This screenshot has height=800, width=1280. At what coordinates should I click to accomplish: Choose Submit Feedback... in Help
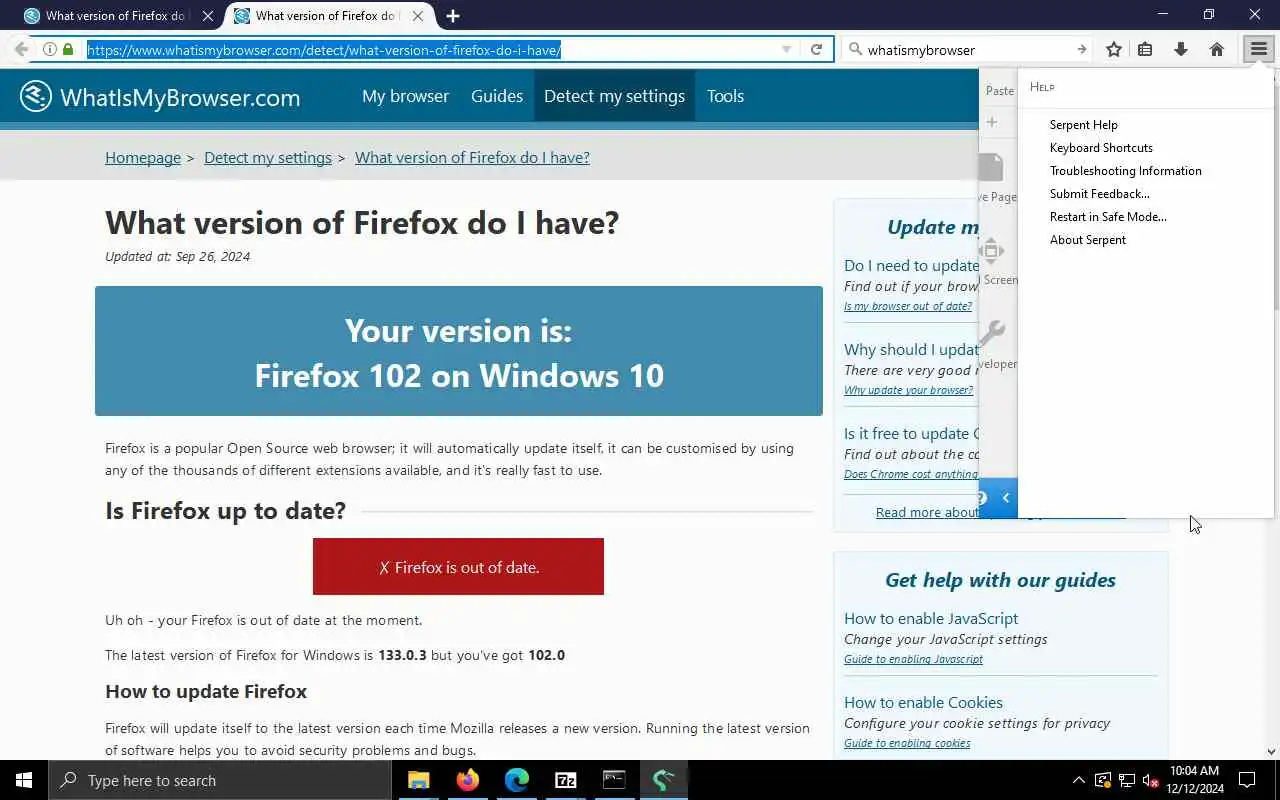(x=1100, y=194)
